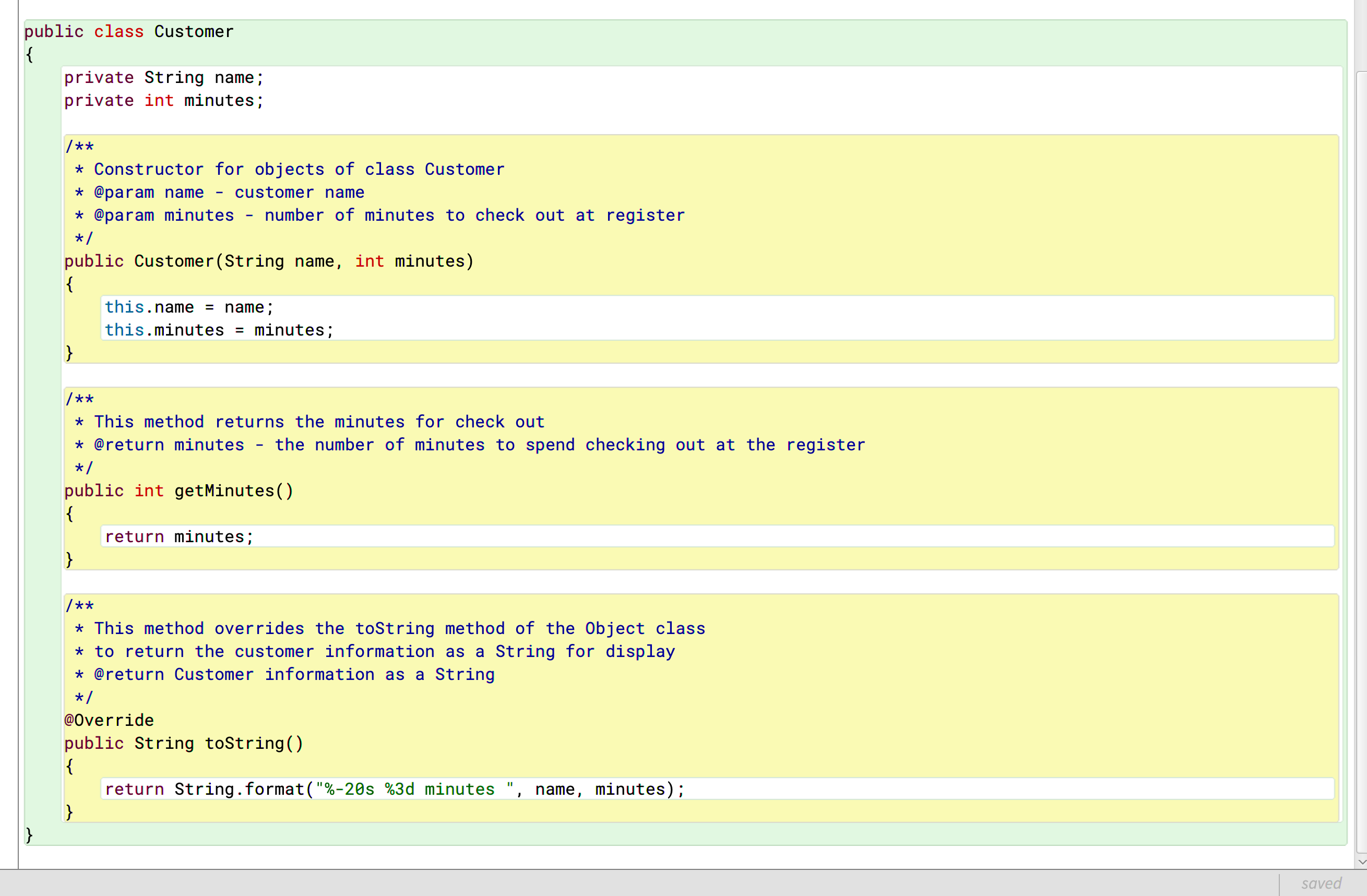Click the private String name field declaration

[164, 78]
